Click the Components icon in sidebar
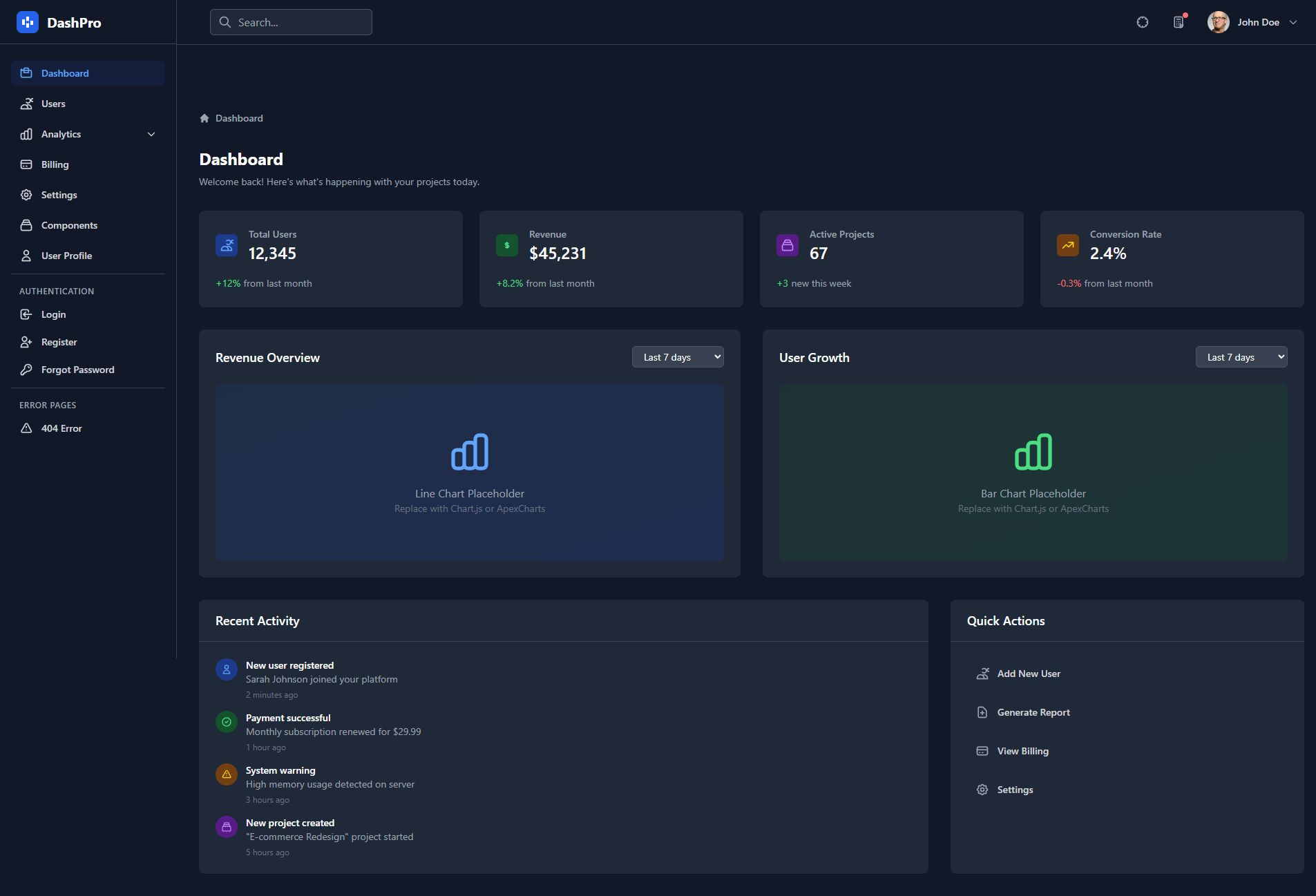Screen dimensions: 1316x896 click(26, 225)
